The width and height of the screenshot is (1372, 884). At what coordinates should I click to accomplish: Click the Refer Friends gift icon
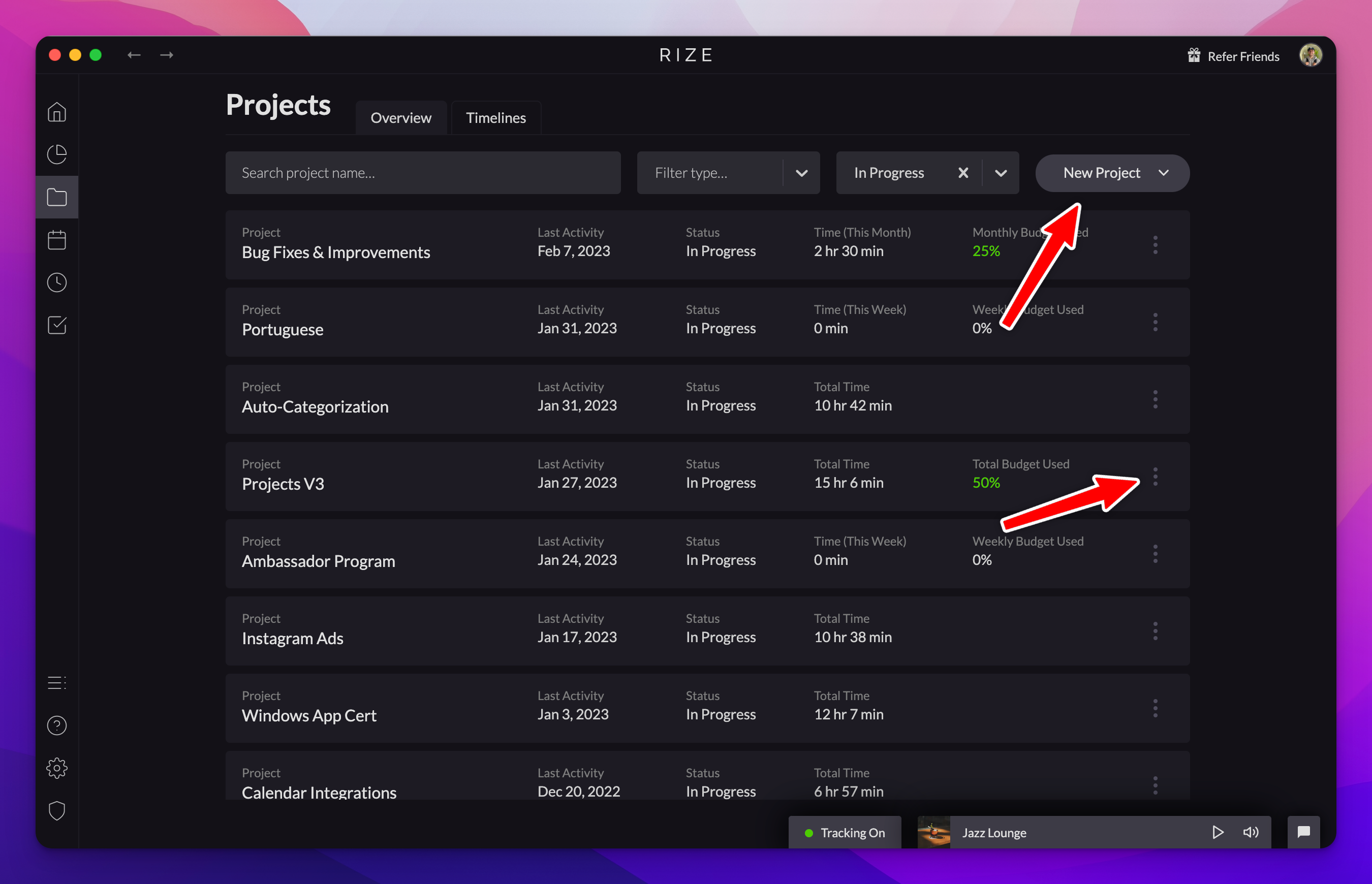click(x=1194, y=56)
